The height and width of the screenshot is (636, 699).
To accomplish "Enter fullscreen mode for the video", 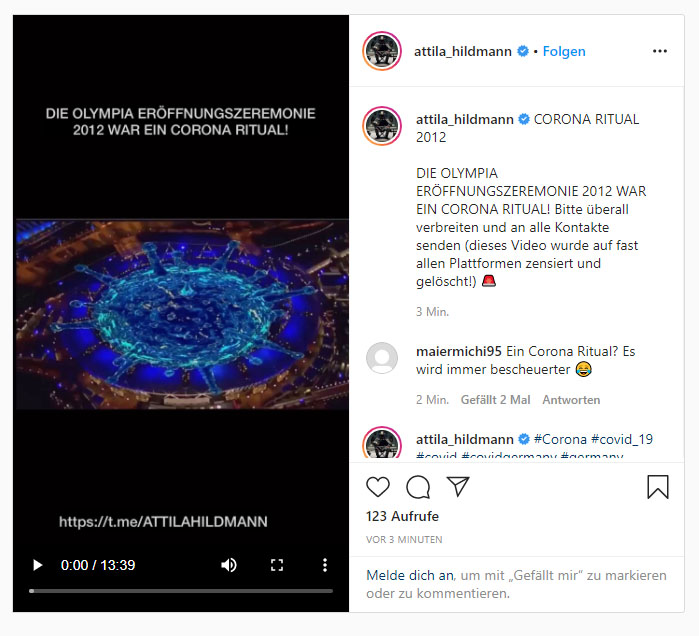I will 277,565.
